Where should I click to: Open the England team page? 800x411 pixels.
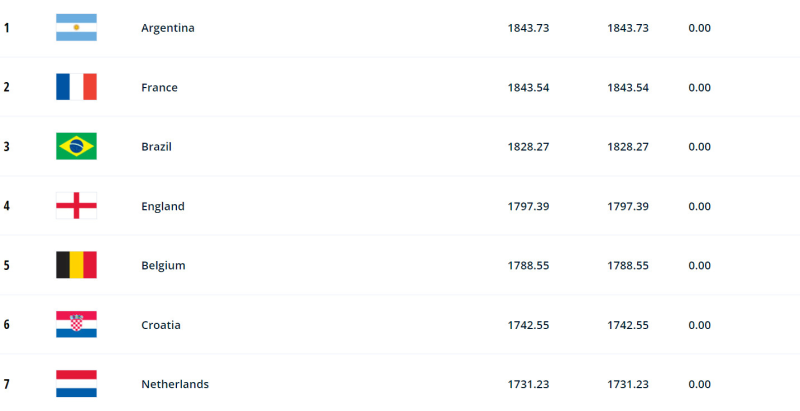[x=163, y=206]
